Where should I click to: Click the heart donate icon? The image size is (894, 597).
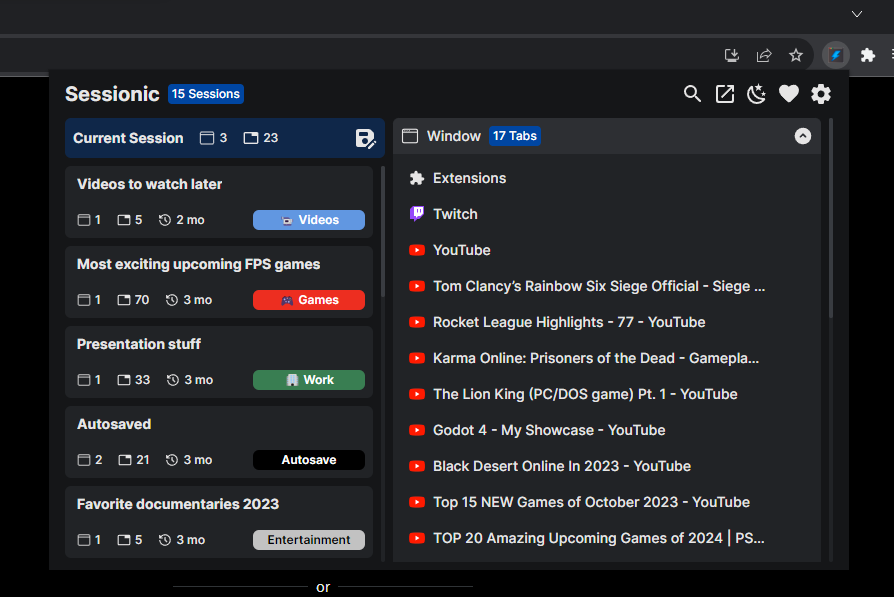[789, 94]
